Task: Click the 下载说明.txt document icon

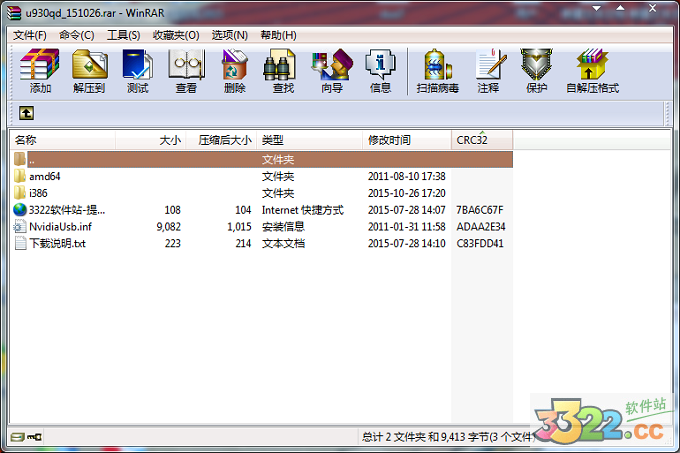Action: pyautogui.click(x=20, y=243)
